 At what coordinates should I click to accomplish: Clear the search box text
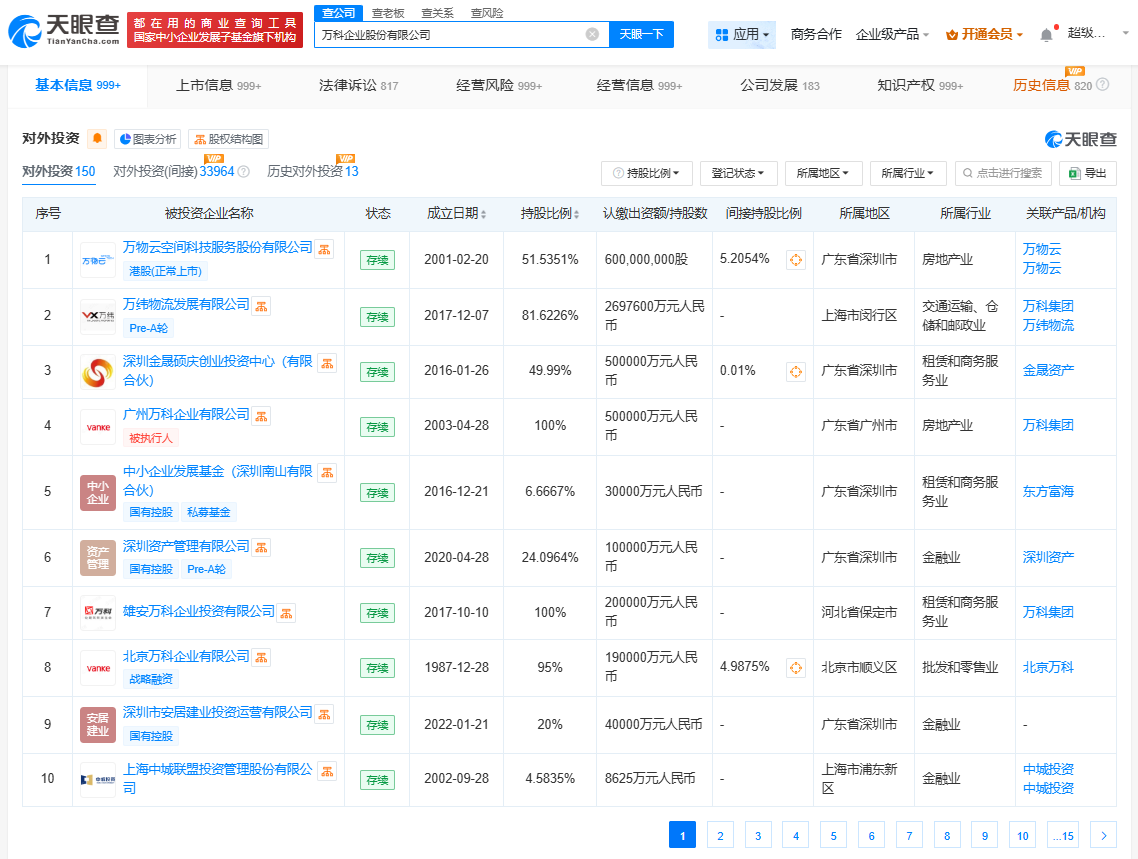pyautogui.click(x=592, y=34)
